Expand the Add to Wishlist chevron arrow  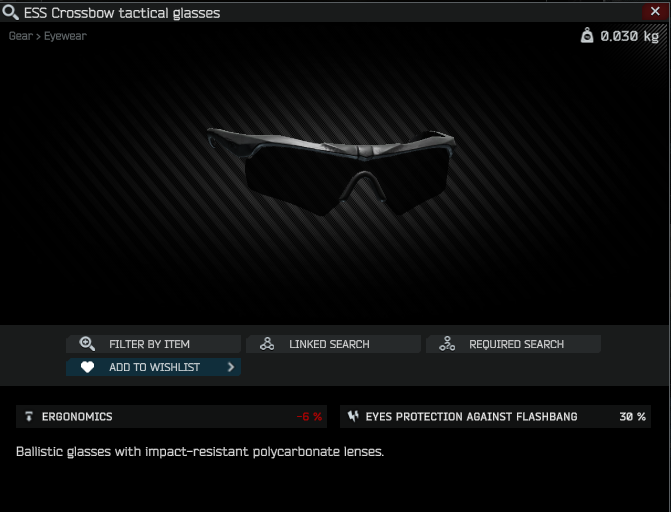coord(231,367)
